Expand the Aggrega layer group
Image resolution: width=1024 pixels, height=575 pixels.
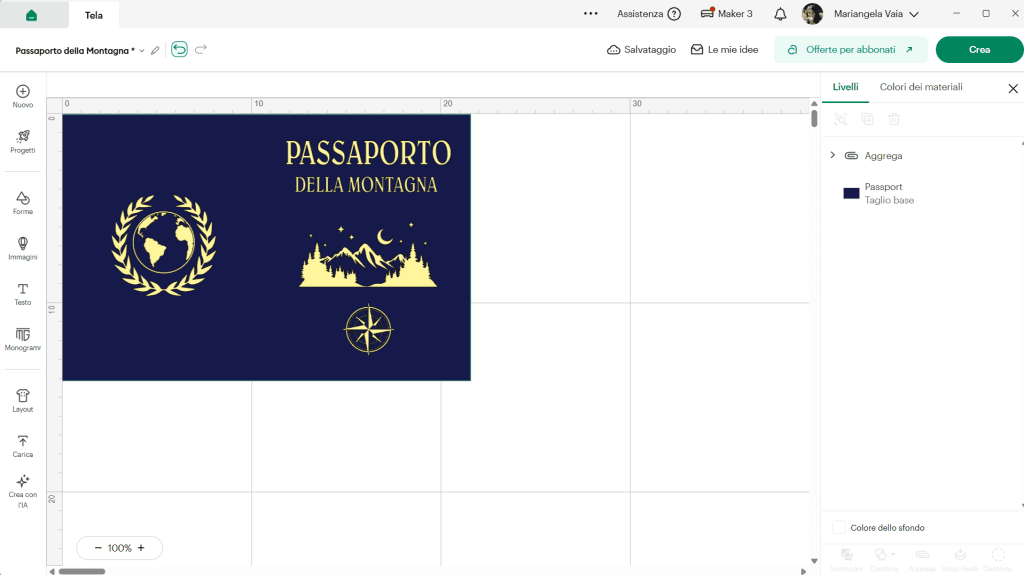[x=833, y=156]
